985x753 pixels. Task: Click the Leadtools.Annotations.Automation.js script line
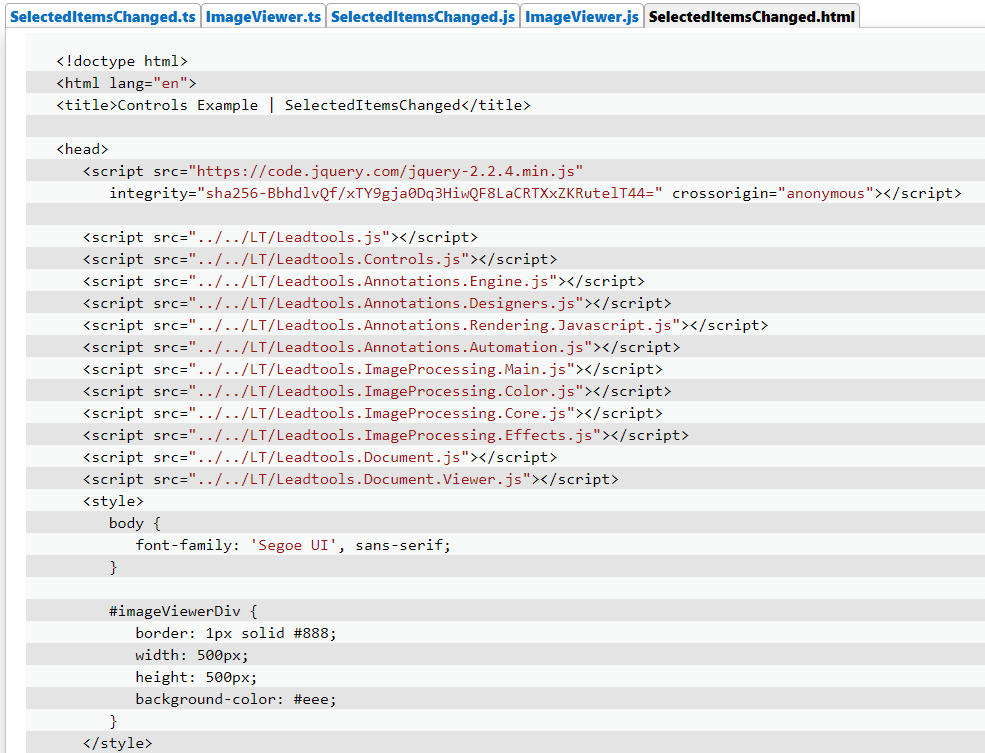click(381, 347)
